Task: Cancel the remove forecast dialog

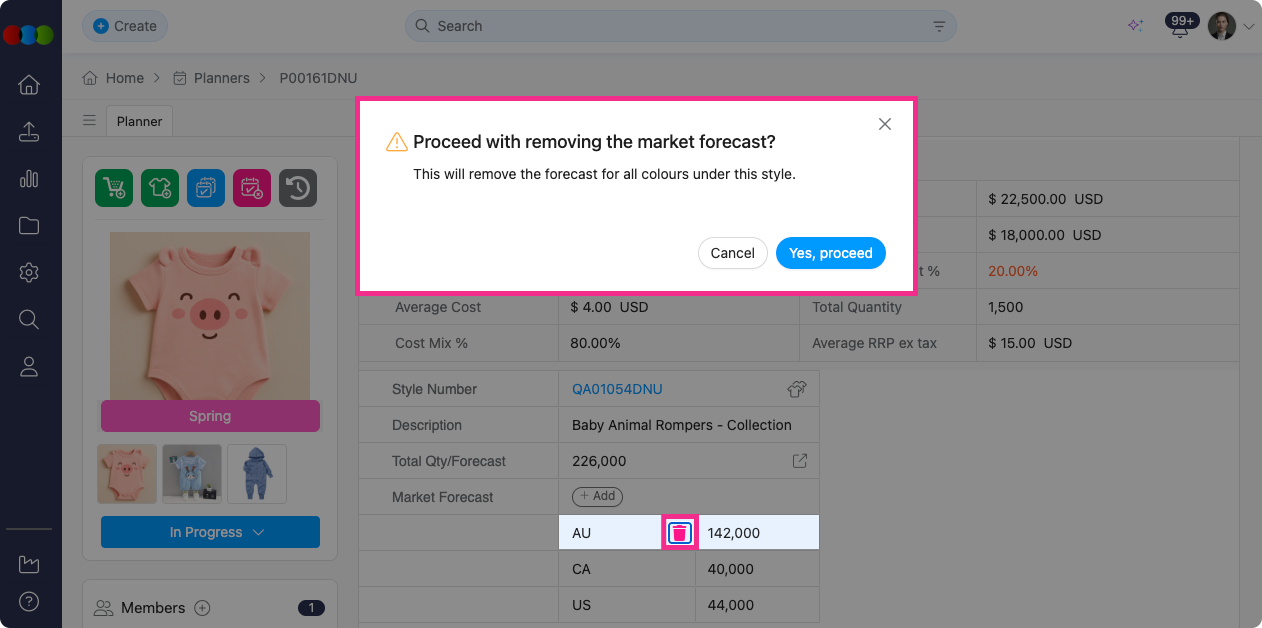Action: 732,253
